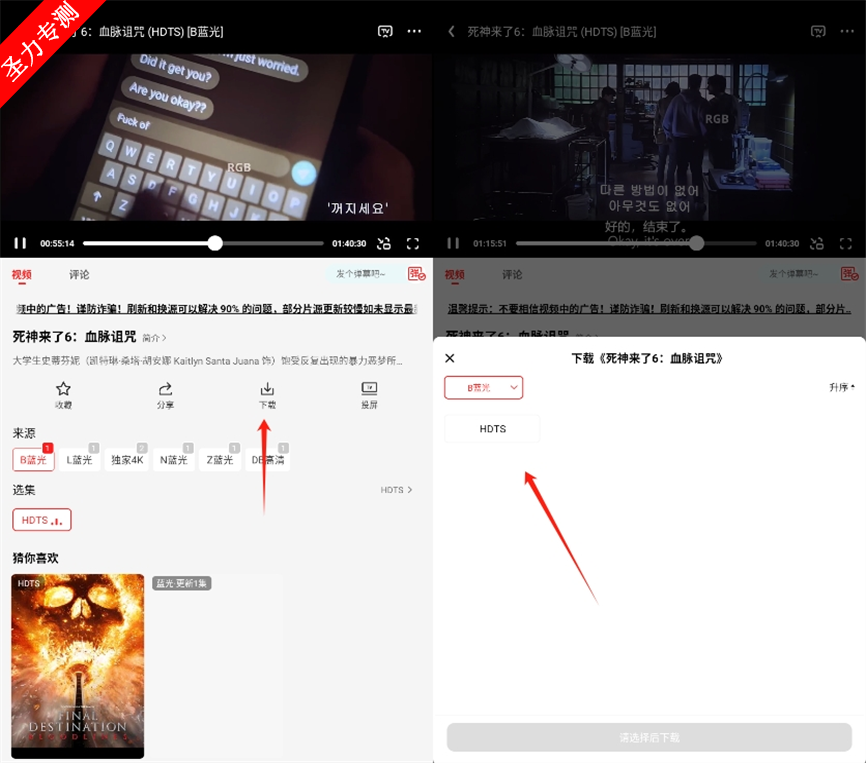
Task: Enter fullscreen on the right player
Action: point(846,243)
